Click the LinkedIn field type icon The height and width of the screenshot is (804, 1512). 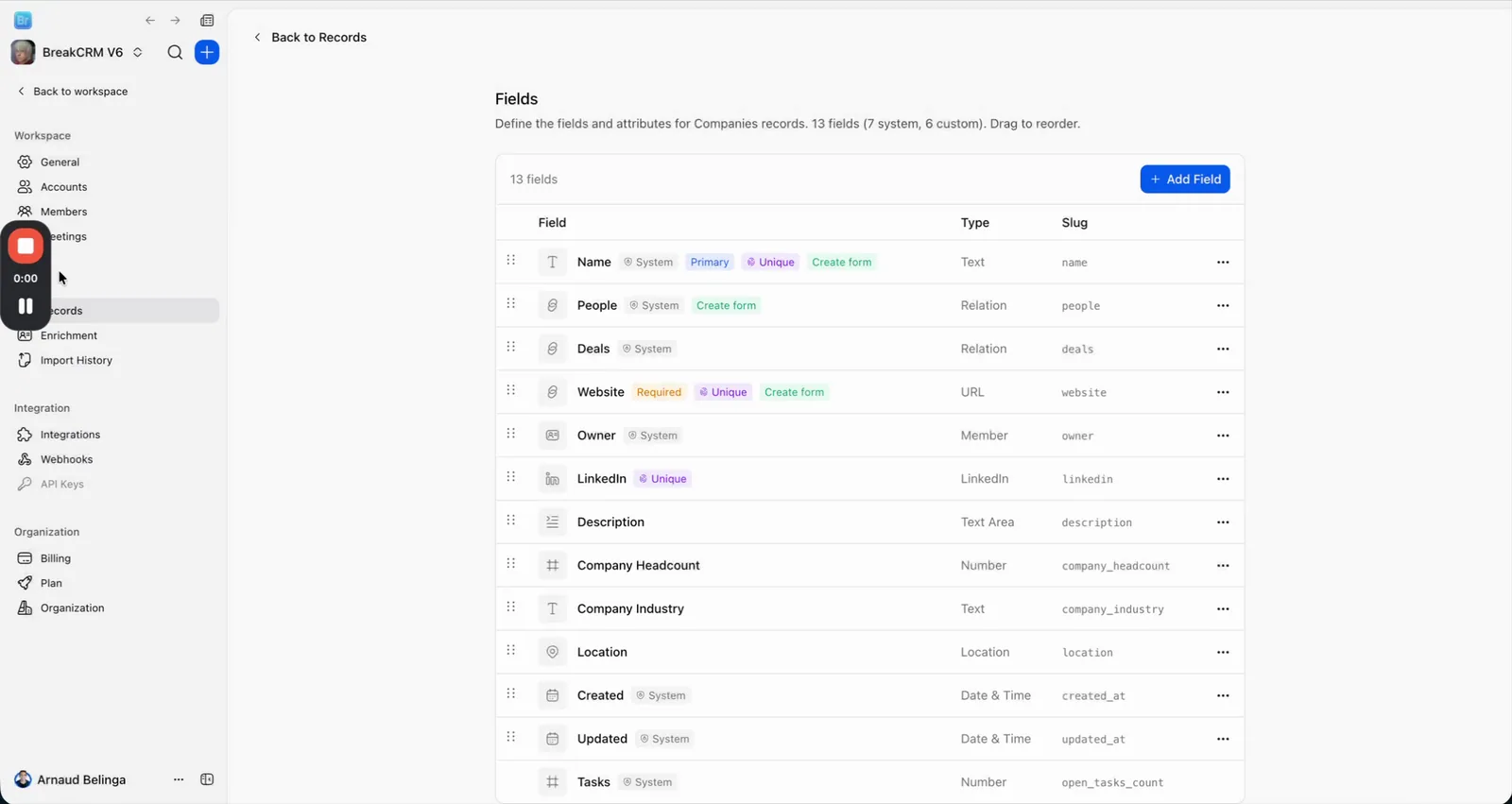(553, 479)
